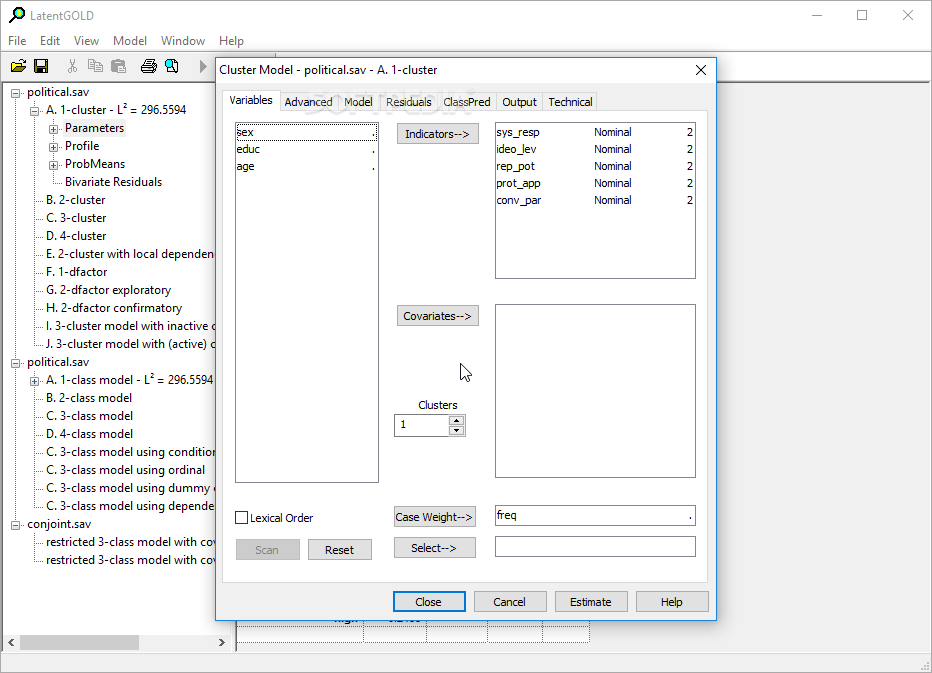The height and width of the screenshot is (673, 932).
Task: Switch to the Technical tab
Action: click(x=570, y=102)
